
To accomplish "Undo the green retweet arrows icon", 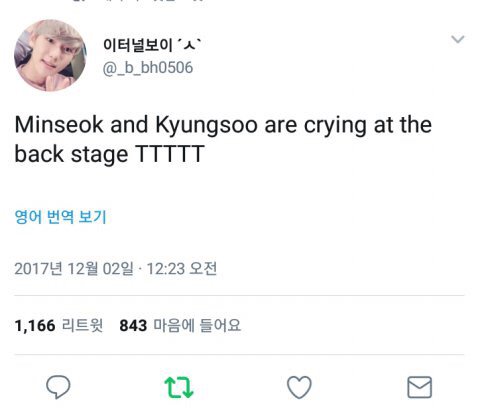I will 179,387.
